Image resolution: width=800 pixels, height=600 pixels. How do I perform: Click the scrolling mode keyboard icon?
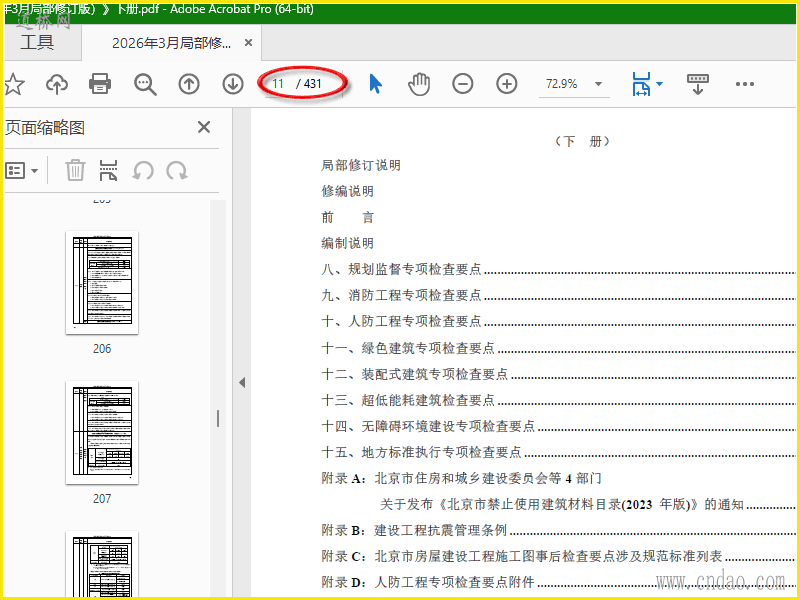click(697, 84)
